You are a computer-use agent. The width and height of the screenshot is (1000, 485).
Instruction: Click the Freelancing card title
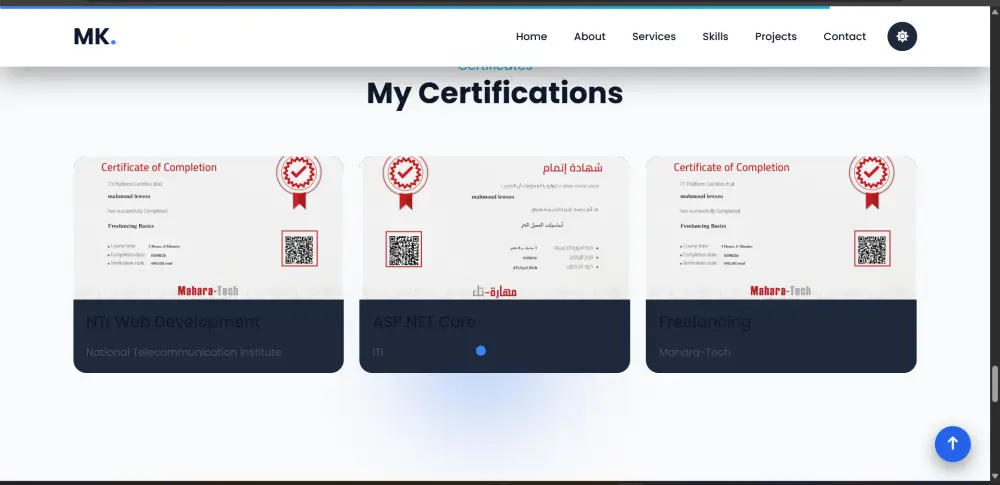pos(705,322)
